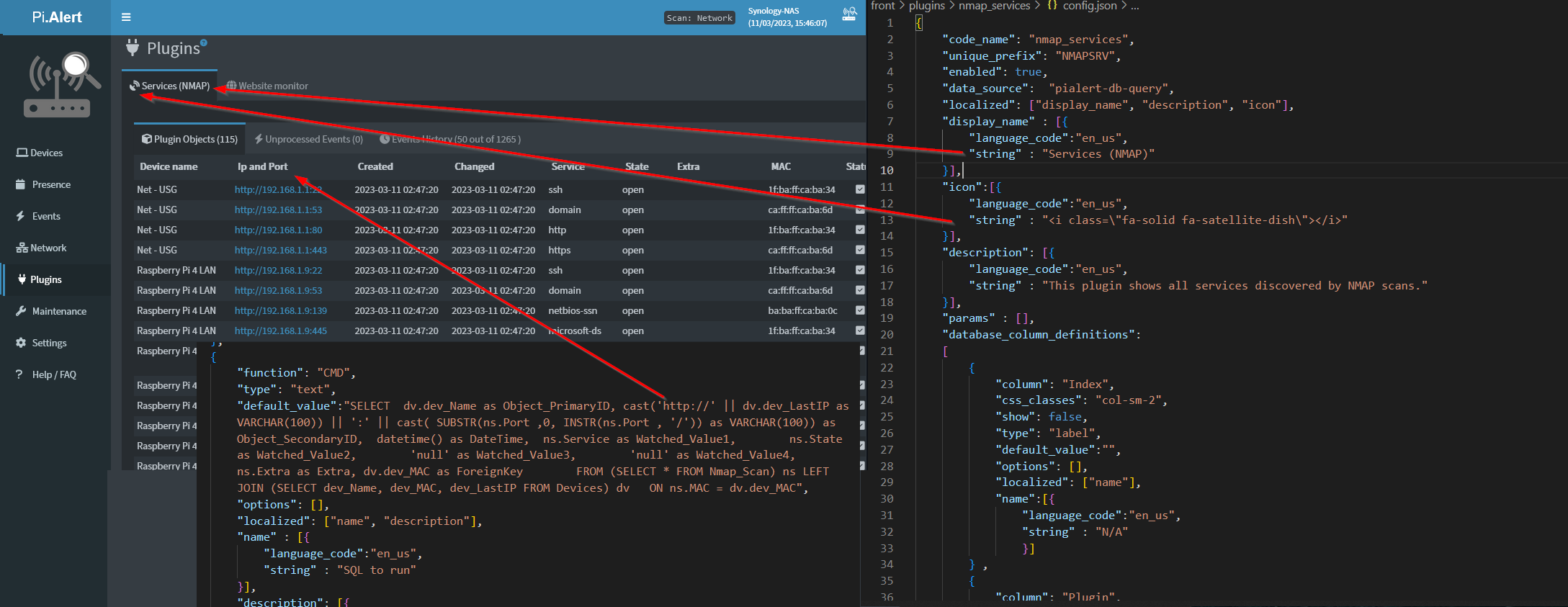Toggle the hamburger sidebar menu

[x=126, y=17]
